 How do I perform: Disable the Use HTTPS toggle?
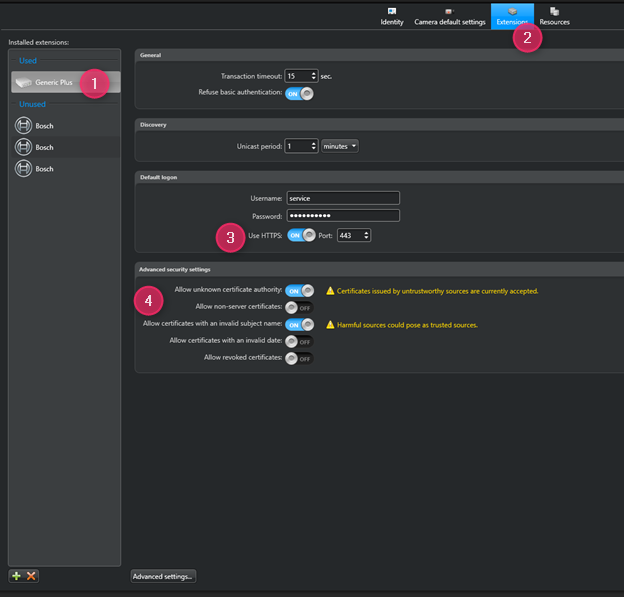click(301, 235)
